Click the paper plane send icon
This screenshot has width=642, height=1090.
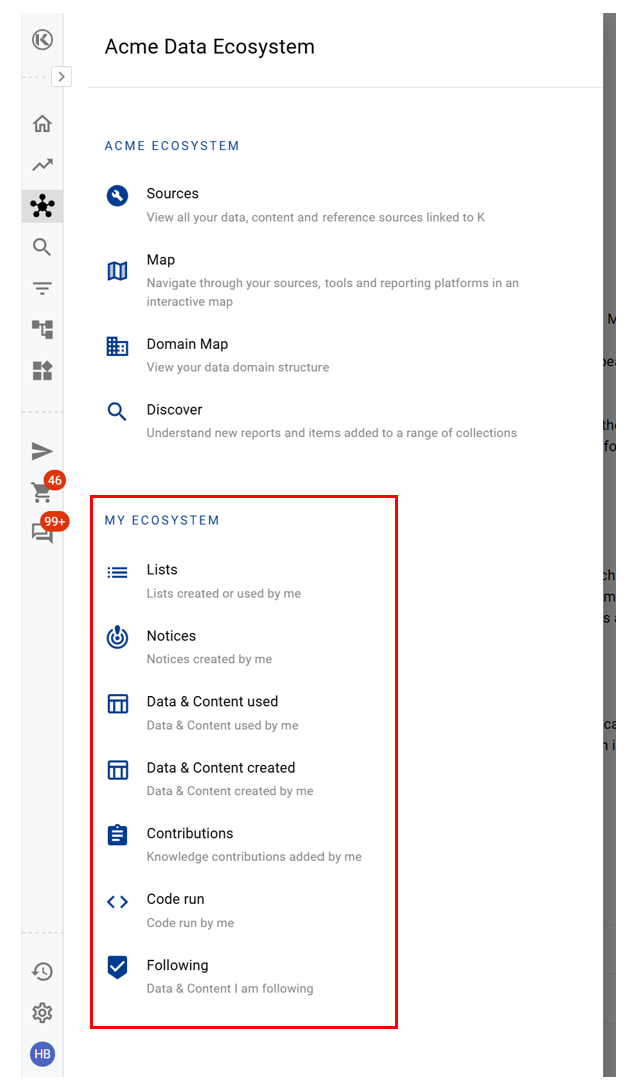[x=42, y=451]
